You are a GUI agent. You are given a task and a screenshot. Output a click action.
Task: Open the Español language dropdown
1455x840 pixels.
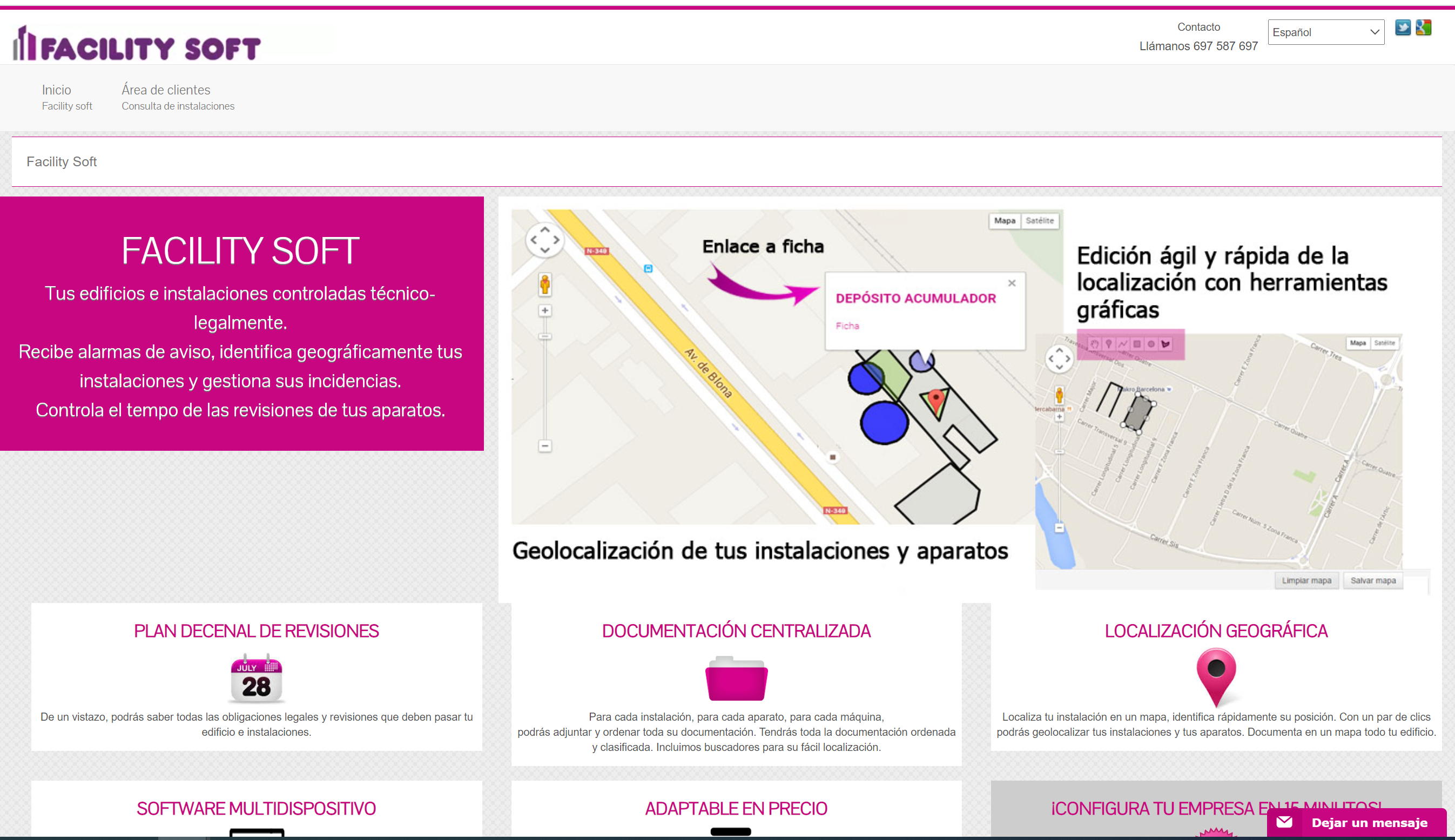pyautogui.click(x=1325, y=32)
